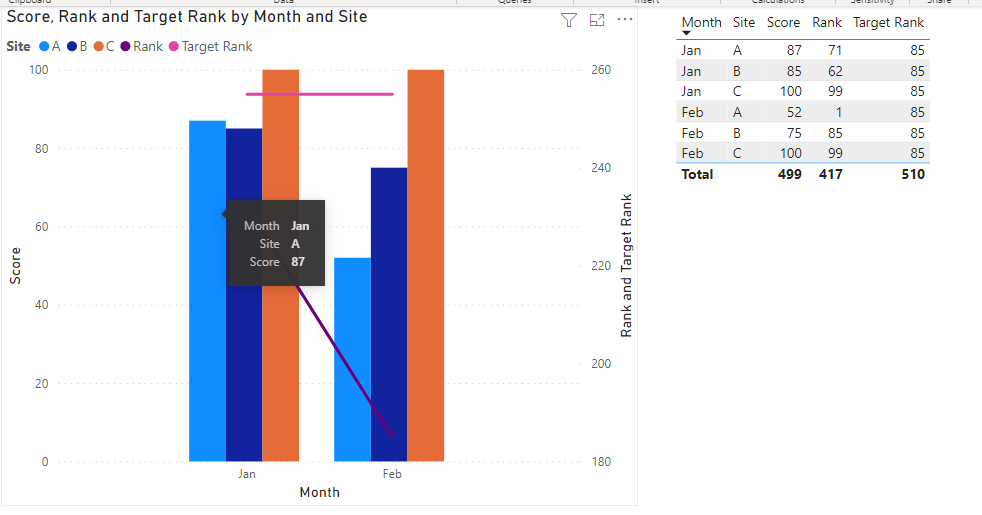
Task: Select Target Rank in the legend
Action: [x=210, y=46]
